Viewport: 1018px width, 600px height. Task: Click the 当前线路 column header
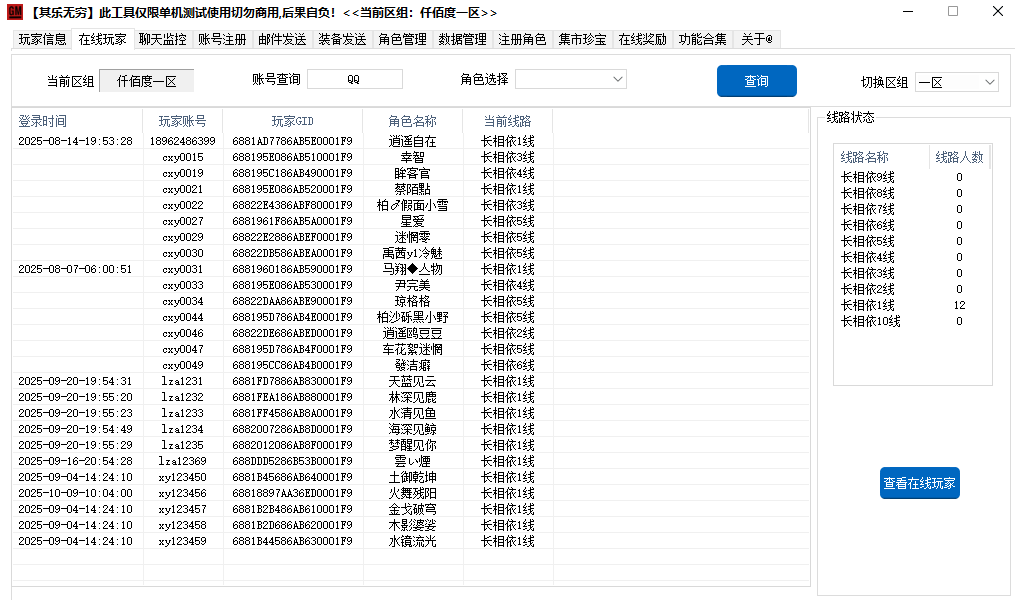(x=507, y=121)
